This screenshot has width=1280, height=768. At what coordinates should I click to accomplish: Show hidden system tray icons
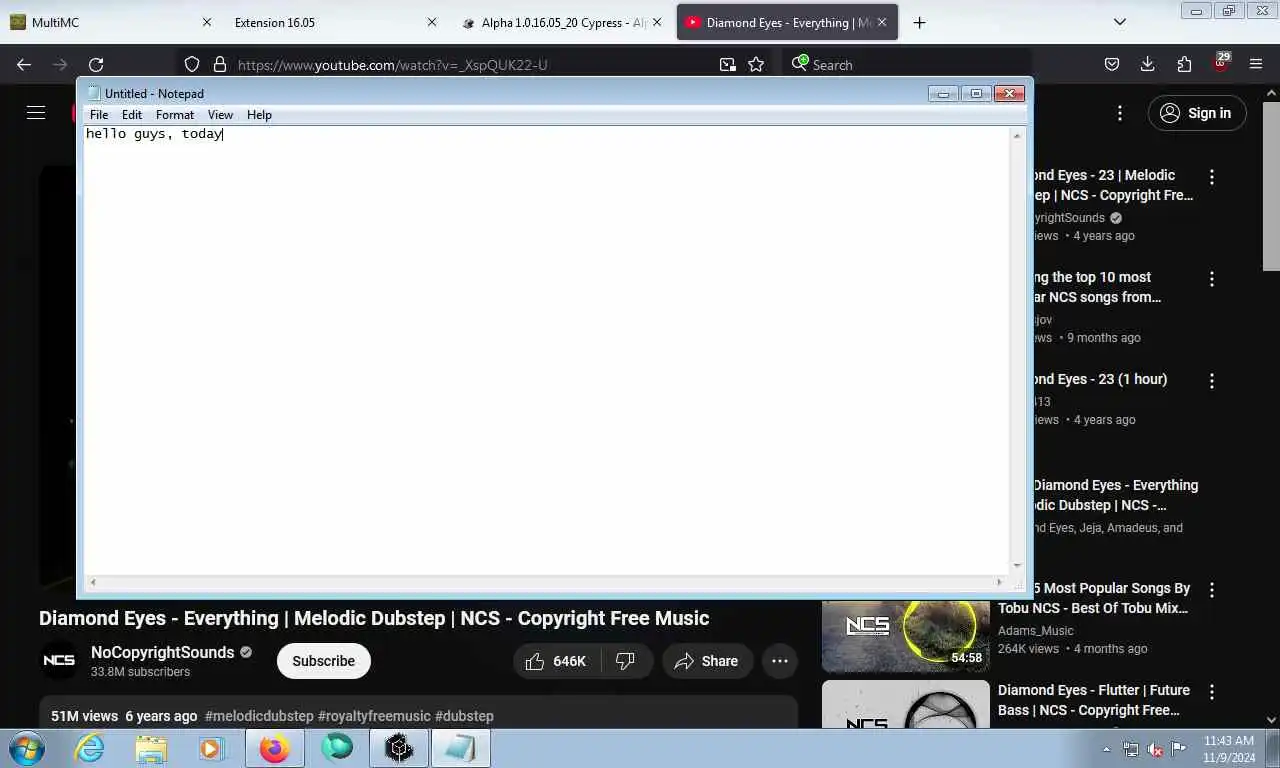coord(1106,749)
